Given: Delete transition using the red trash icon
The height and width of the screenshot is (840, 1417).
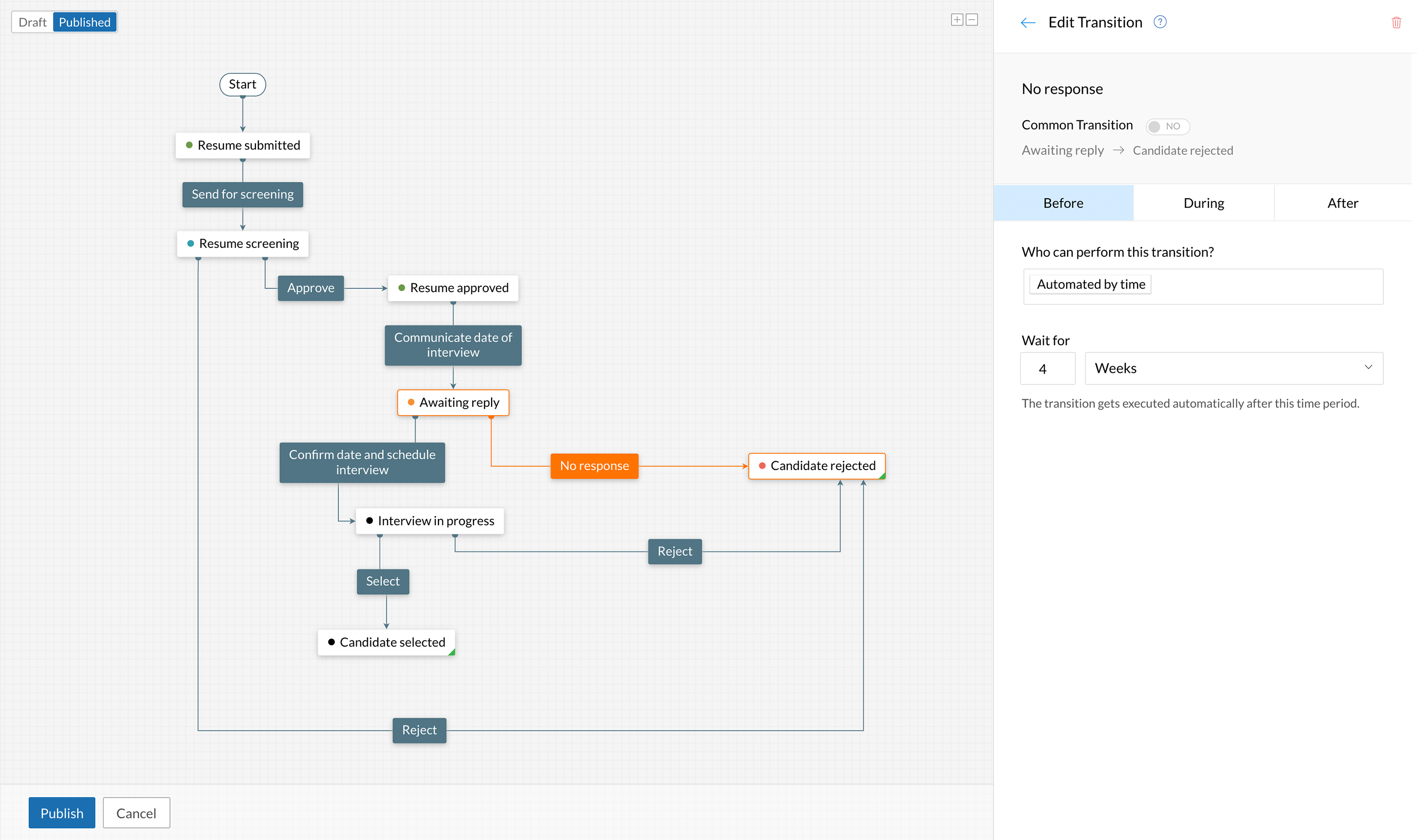Looking at the screenshot, I should tap(1396, 23).
